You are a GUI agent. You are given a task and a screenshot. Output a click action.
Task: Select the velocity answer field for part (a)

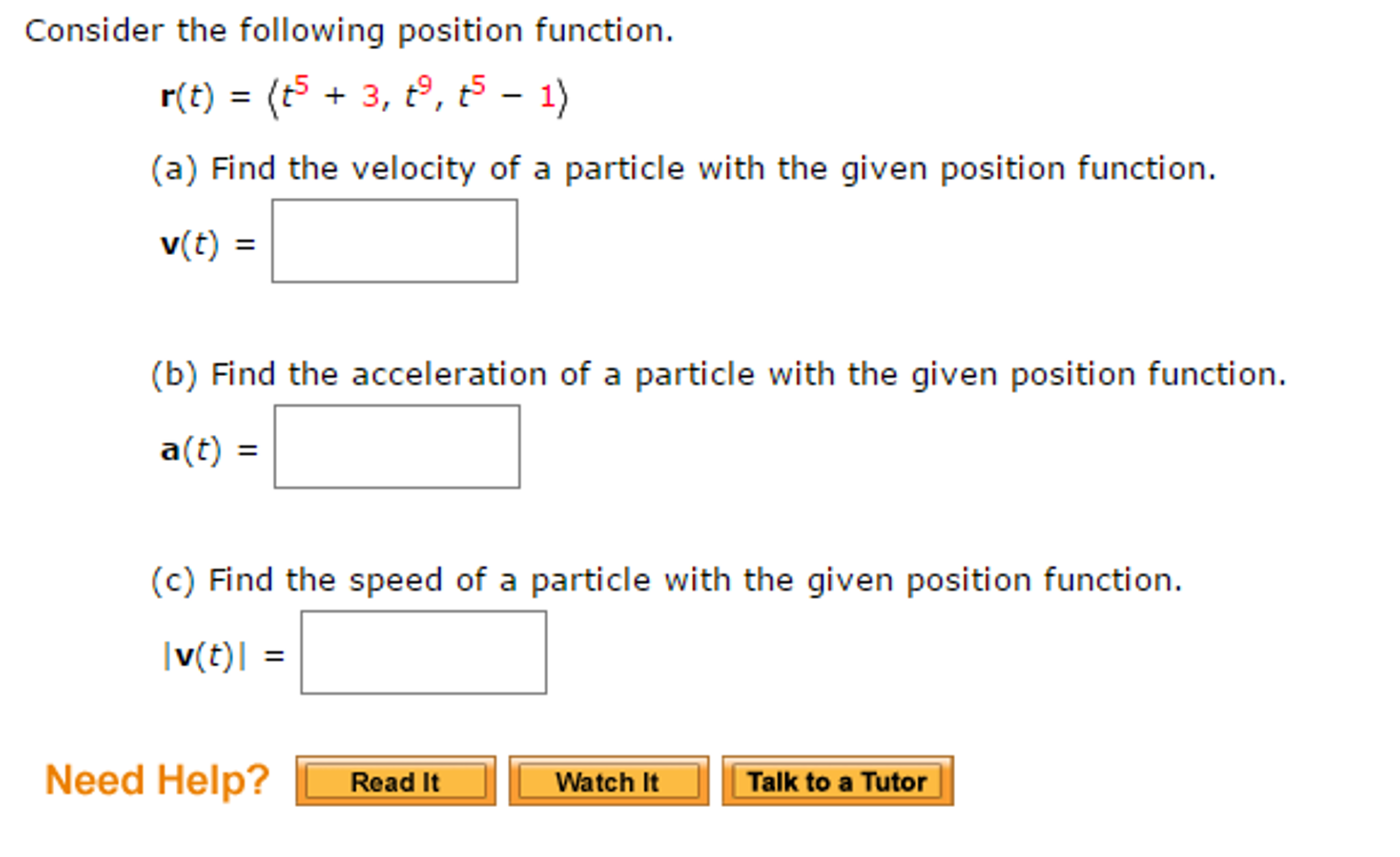click(x=394, y=241)
